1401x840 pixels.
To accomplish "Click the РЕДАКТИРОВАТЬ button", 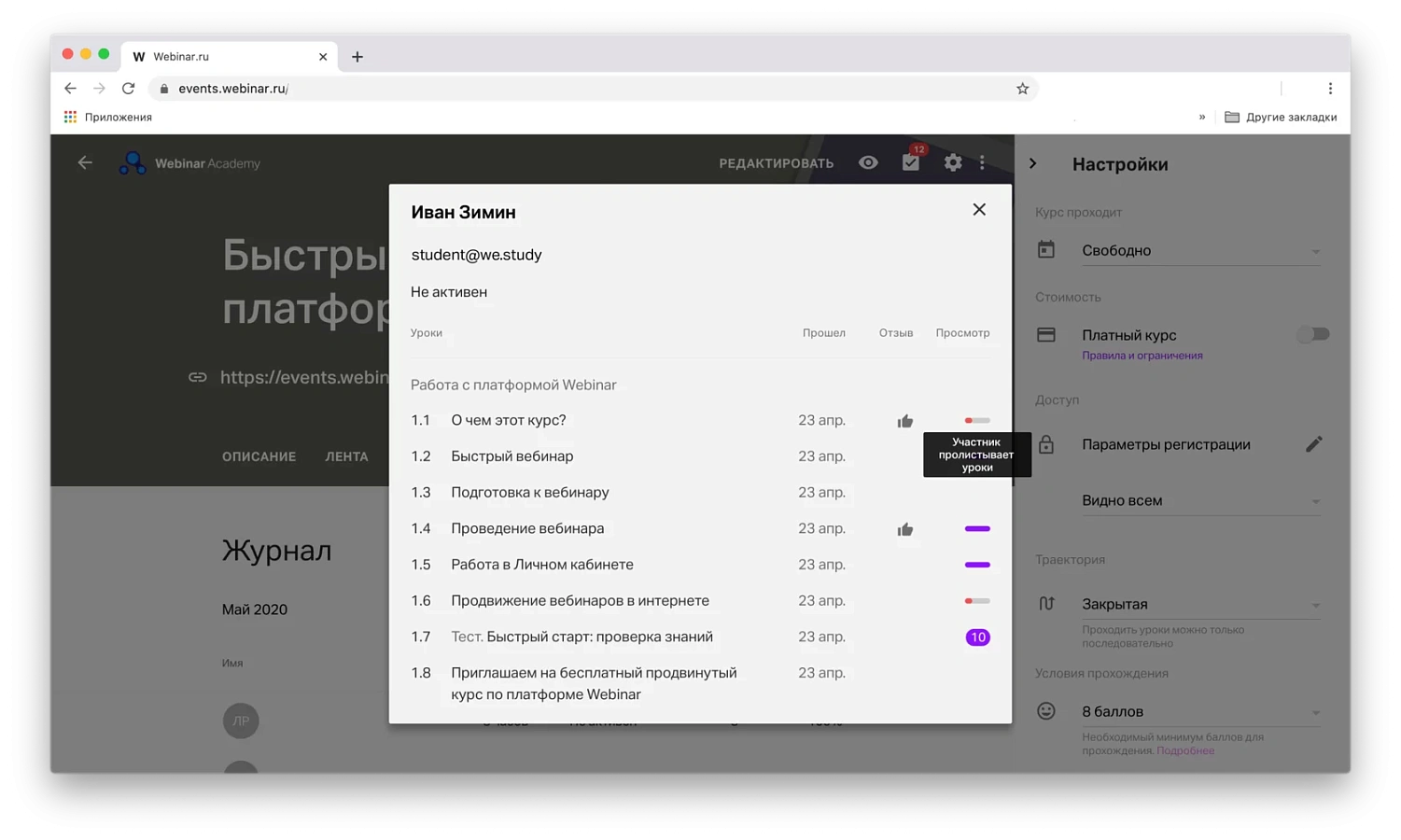I will click(777, 163).
